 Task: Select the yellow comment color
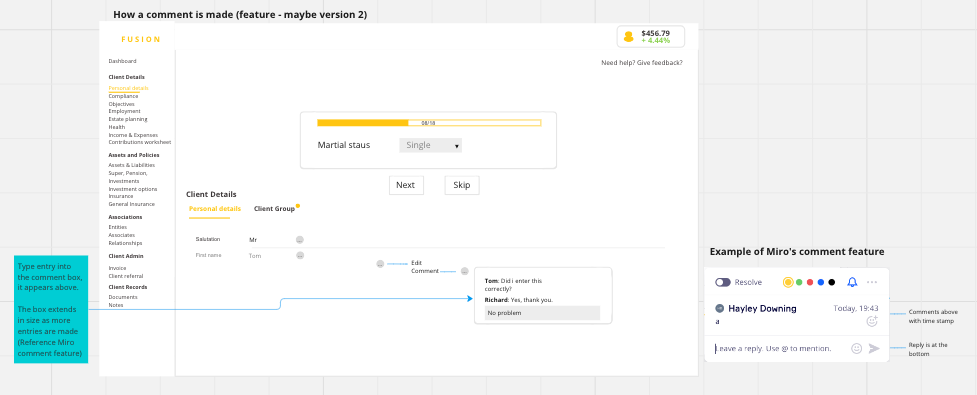pos(788,282)
